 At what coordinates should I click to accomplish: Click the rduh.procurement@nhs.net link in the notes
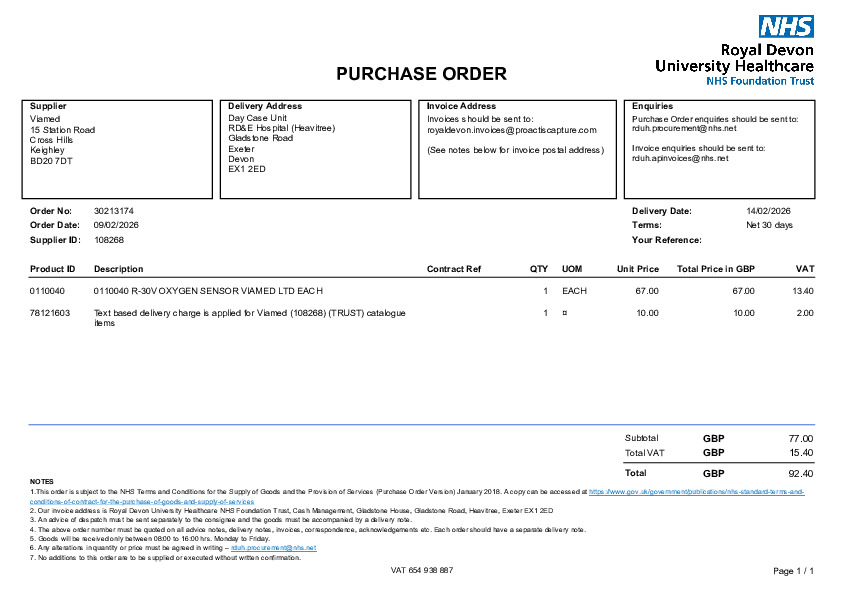[273, 548]
